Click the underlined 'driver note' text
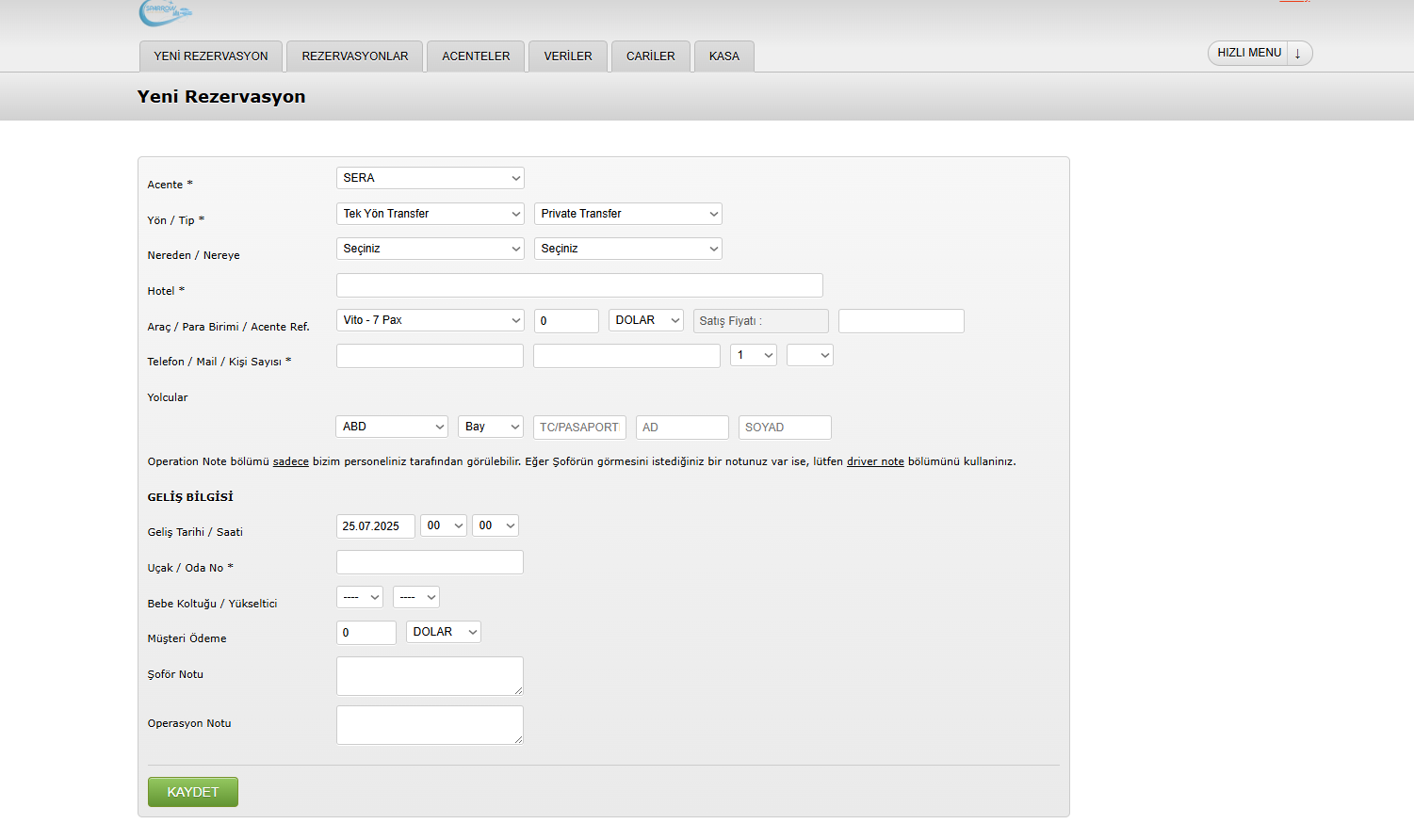The width and height of the screenshot is (1414, 840). 875,461
